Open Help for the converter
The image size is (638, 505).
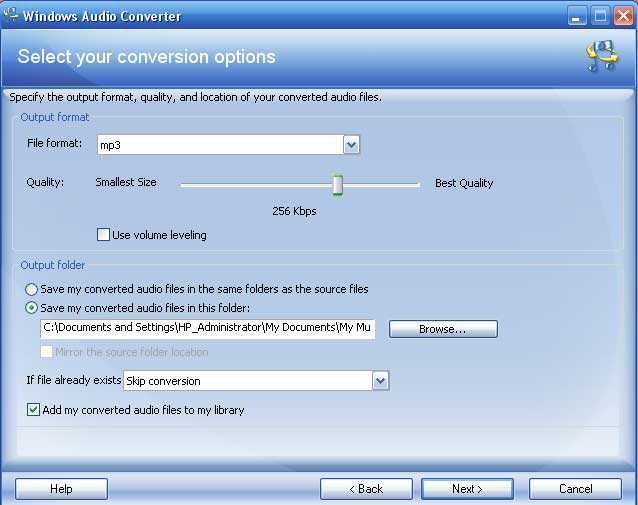61,489
